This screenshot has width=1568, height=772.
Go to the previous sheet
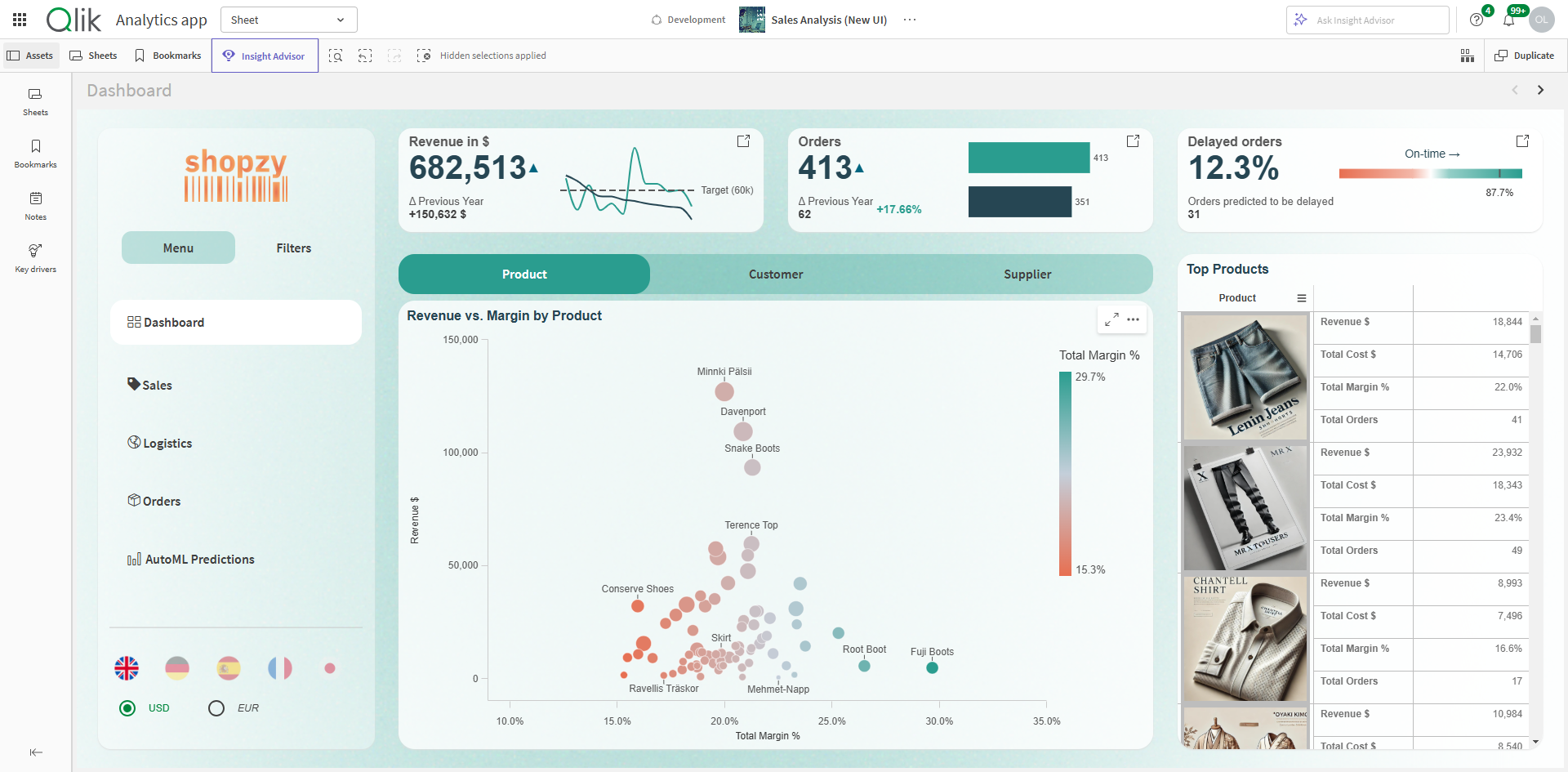[x=1515, y=90]
